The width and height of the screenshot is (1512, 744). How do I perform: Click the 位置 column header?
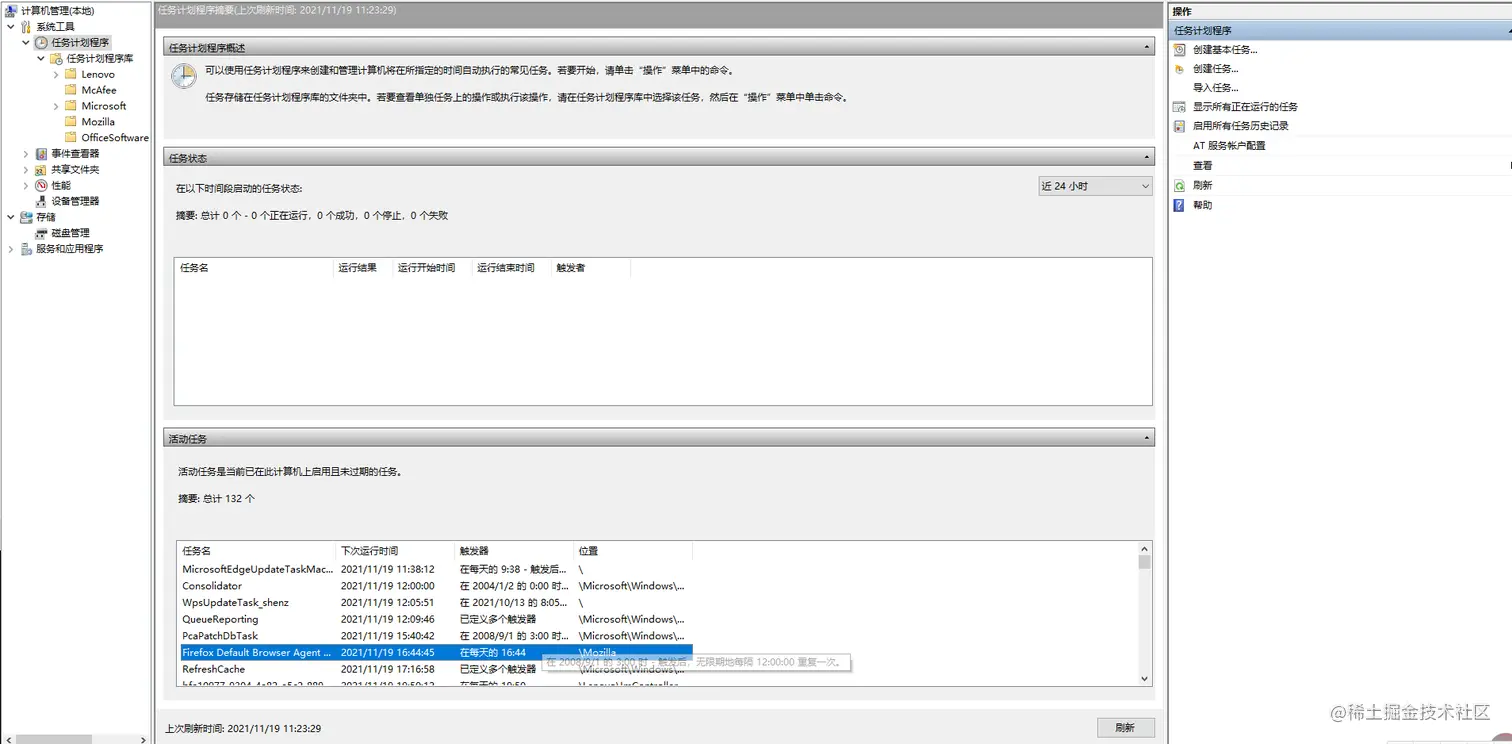(x=633, y=551)
